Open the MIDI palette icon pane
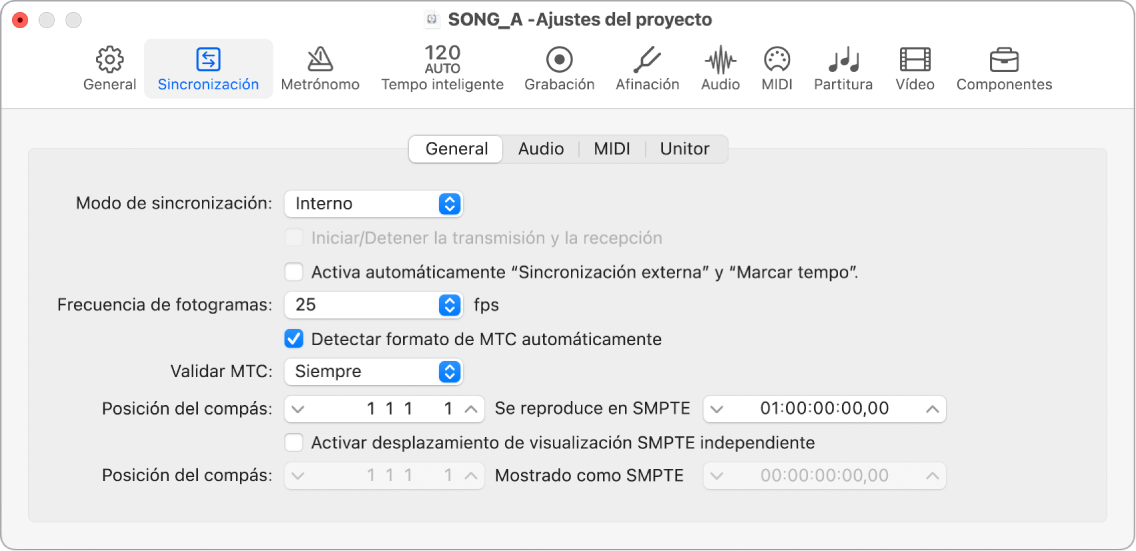 point(776,68)
